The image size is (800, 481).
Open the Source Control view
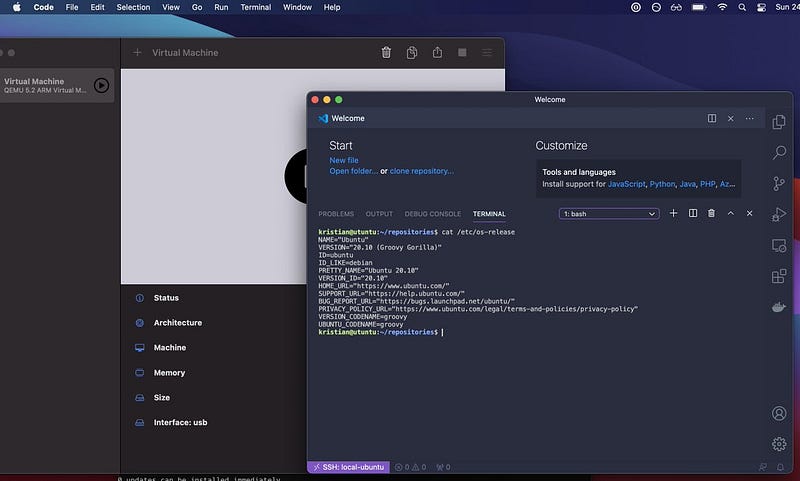tap(779, 184)
